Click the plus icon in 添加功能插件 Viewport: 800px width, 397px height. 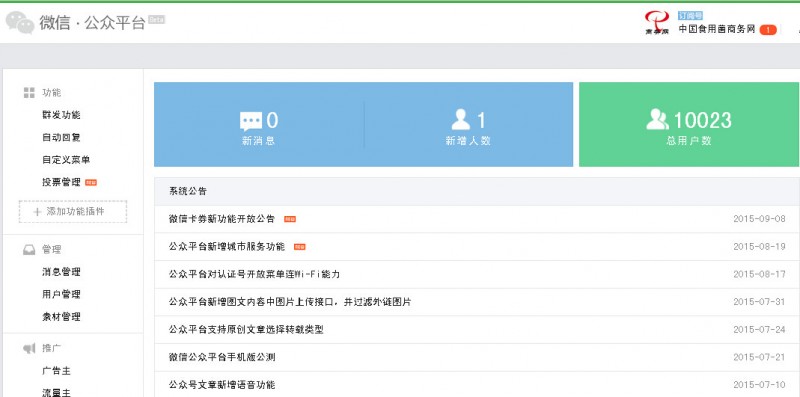click(x=37, y=212)
